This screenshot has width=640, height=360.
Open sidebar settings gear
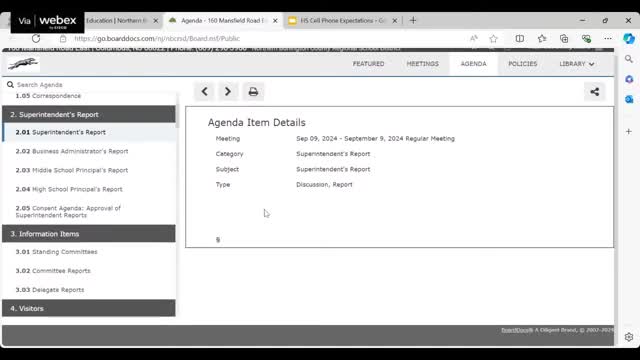(629, 337)
